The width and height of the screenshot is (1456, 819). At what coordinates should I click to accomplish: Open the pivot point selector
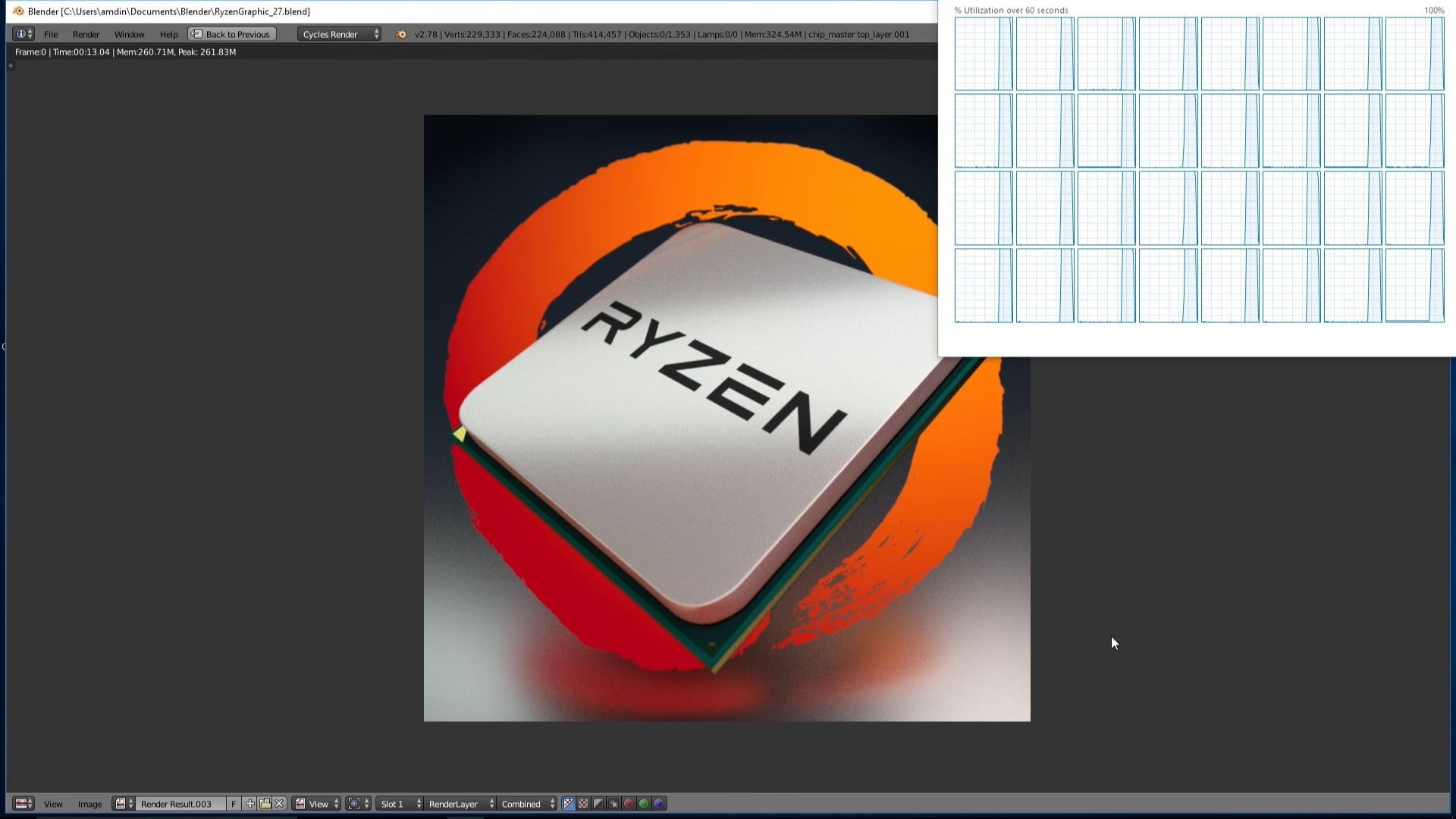point(359,804)
